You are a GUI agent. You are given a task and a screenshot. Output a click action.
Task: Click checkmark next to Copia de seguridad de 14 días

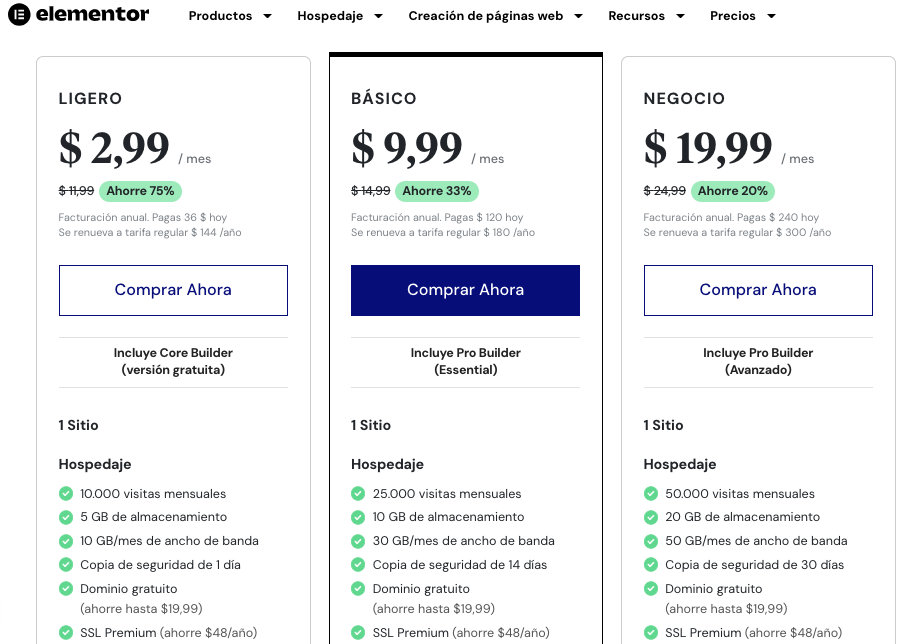[358, 565]
